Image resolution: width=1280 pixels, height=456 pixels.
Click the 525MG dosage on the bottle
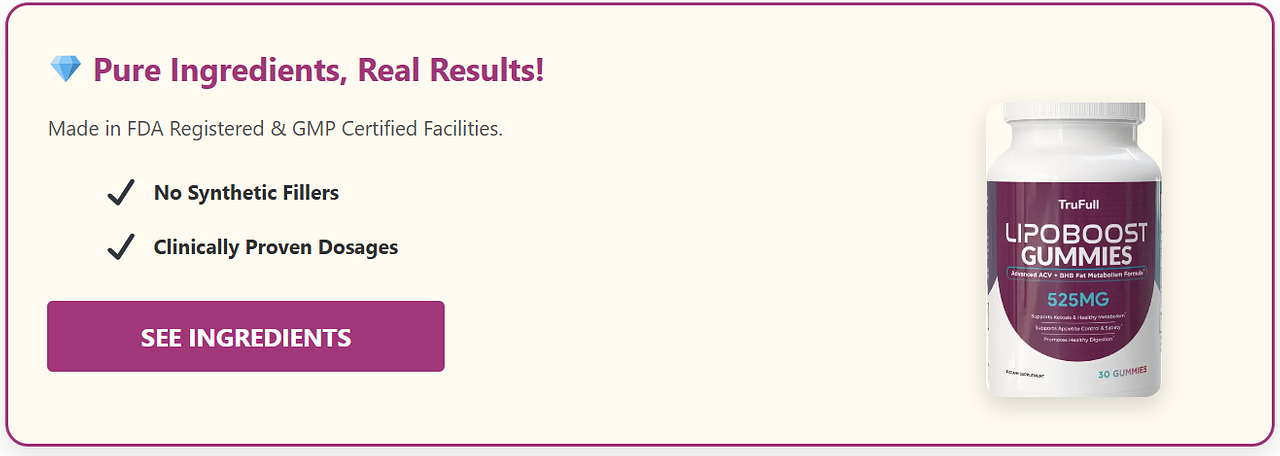(1076, 298)
